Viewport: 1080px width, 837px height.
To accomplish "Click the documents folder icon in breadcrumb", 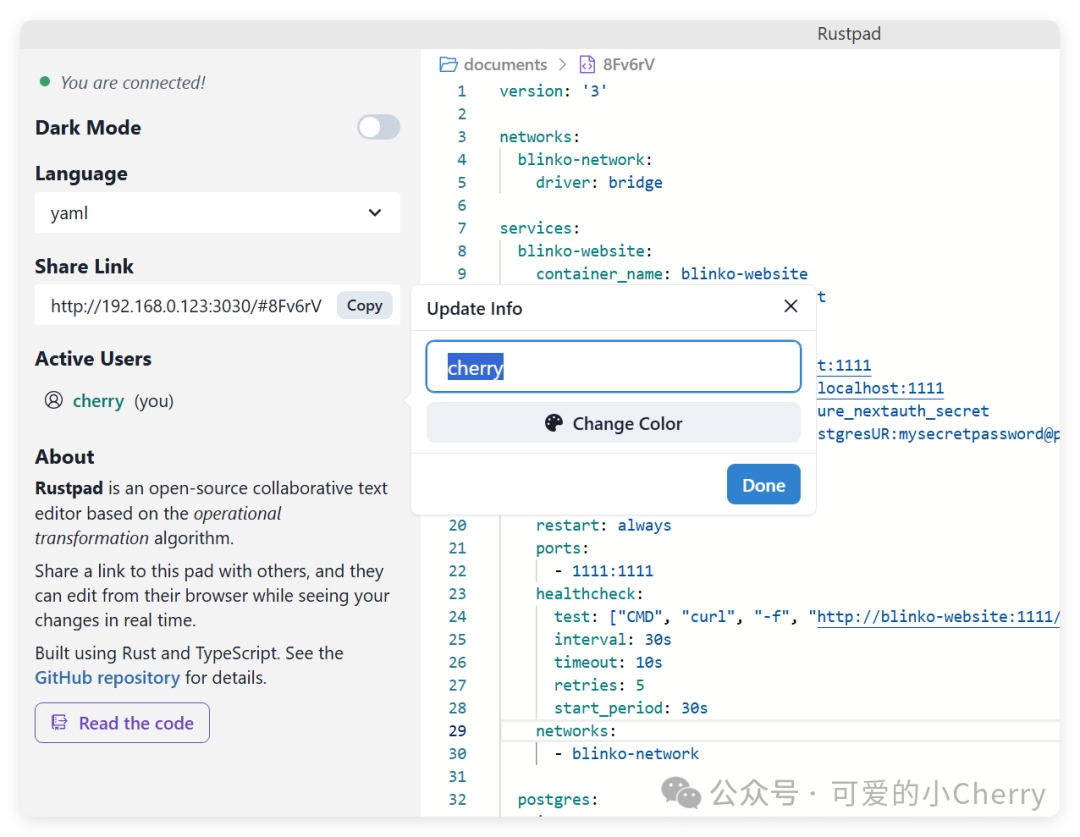I will pos(448,65).
